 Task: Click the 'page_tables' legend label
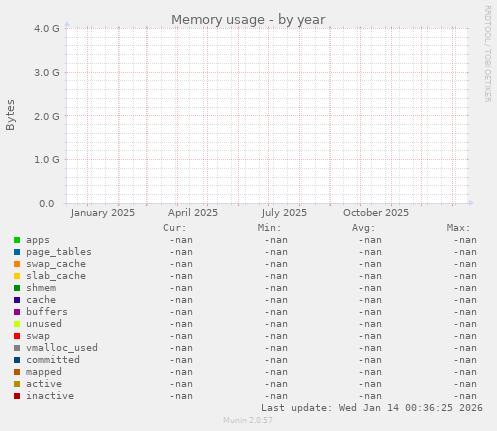(59, 252)
